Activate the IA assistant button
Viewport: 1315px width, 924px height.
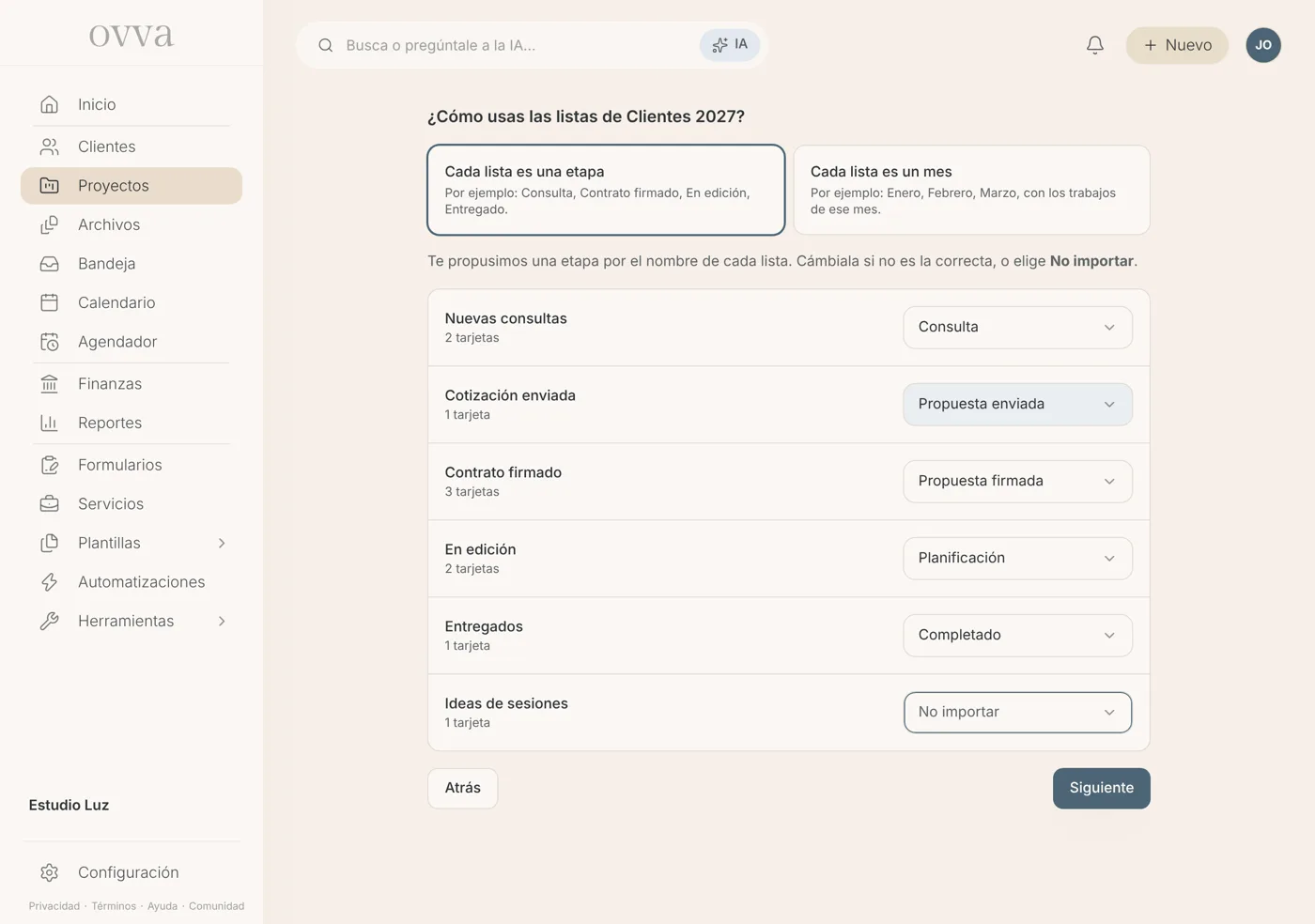(x=730, y=45)
